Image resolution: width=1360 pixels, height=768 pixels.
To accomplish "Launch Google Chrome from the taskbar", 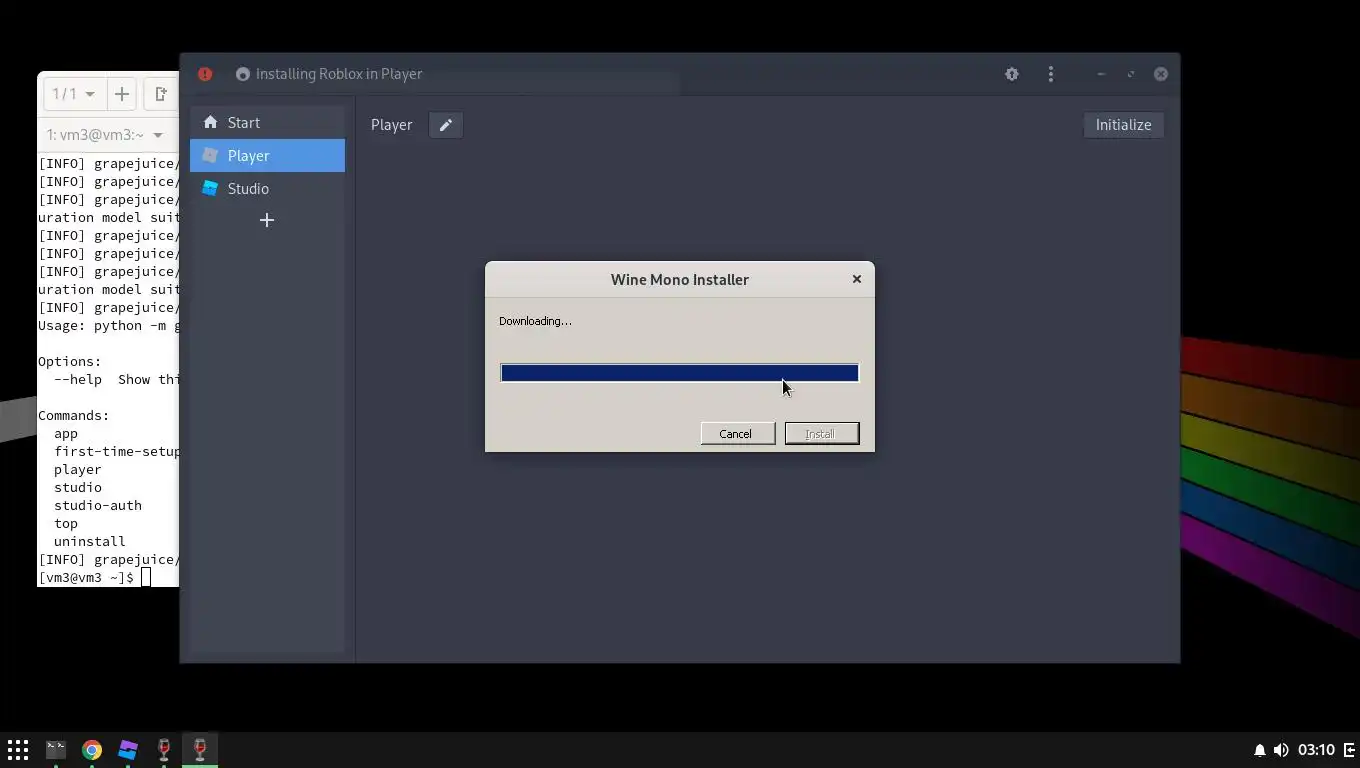I will tap(92, 749).
